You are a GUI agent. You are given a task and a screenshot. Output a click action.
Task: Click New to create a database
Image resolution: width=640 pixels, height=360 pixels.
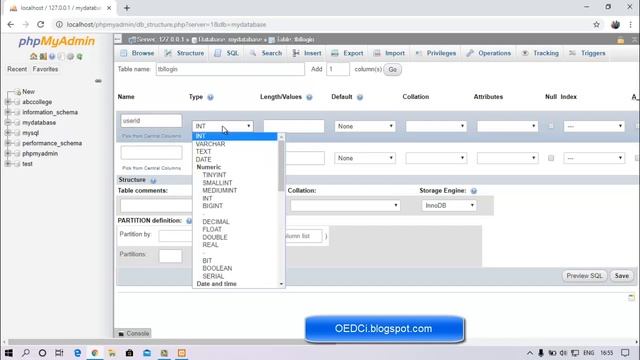coord(28,91)
